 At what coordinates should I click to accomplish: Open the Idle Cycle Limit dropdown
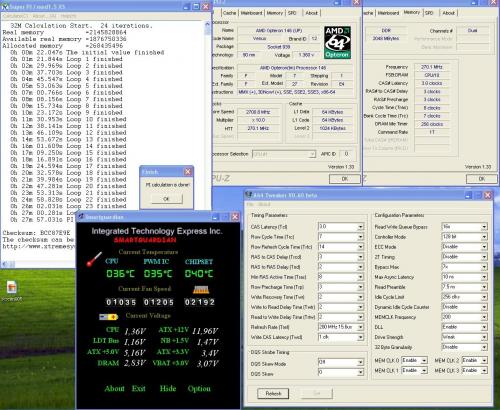(x=484, y=297)
